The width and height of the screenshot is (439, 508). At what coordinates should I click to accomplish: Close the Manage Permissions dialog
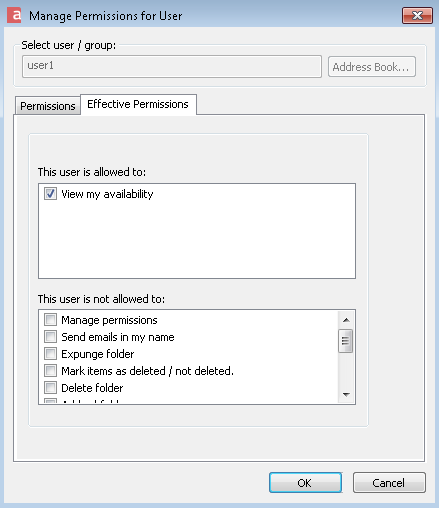coord(417,15)
